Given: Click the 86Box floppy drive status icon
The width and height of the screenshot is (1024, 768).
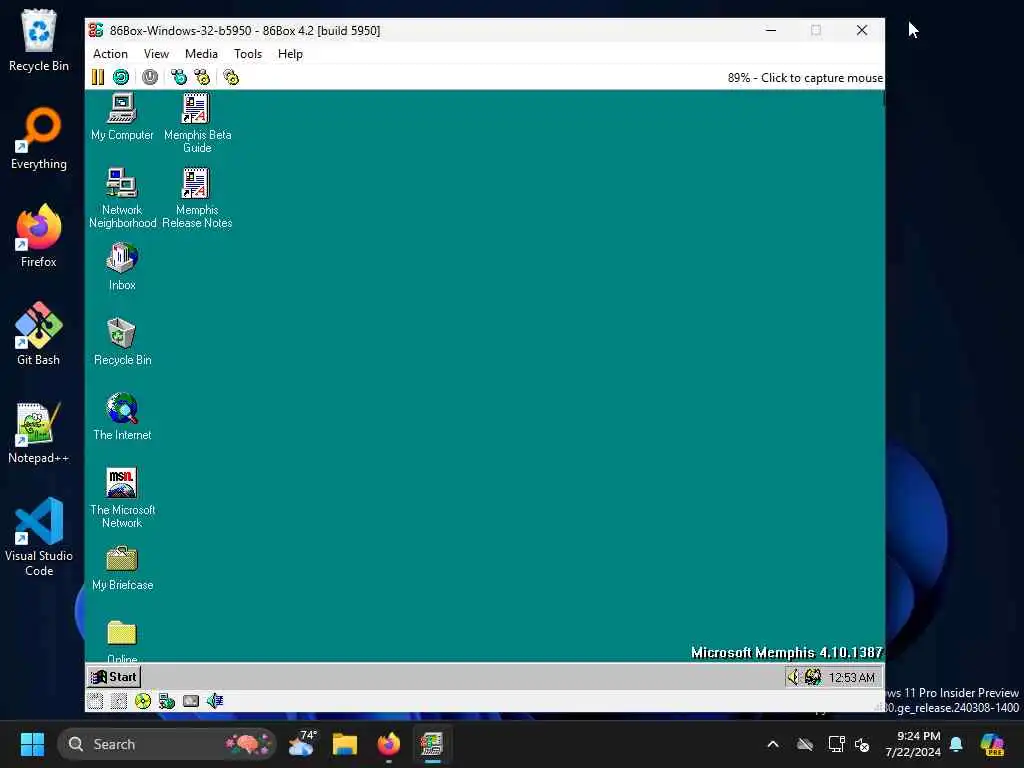Looking at the screenshot, I should [x=95, y=701].
